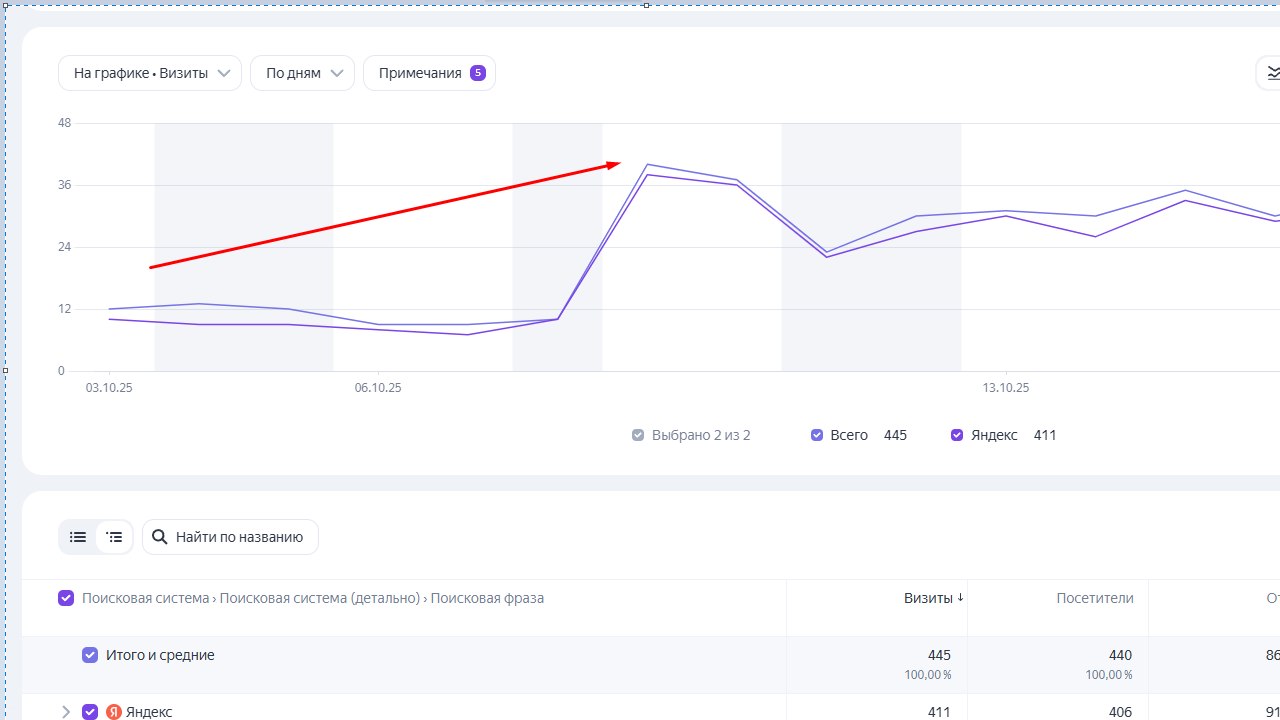This screenshot has width=1280, height=720.
Task: Toggle the Яндекс series checkbox in the legend
Action: pos(957,435)
